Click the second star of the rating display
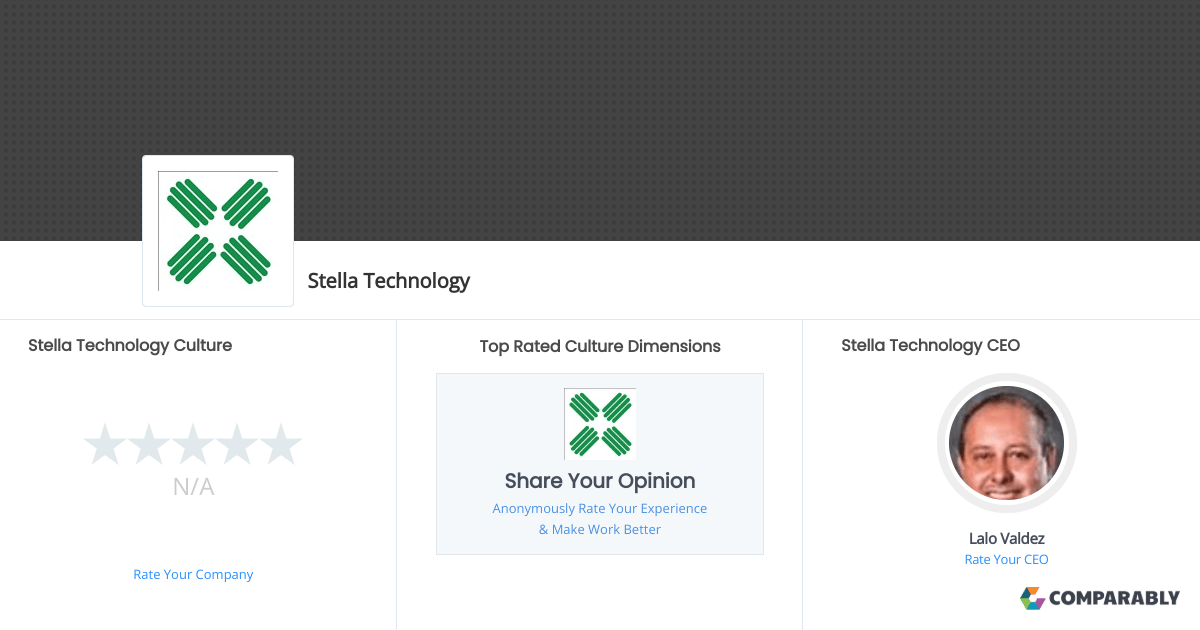Screen dimensions: 1200x630 (x=149, y=443)
